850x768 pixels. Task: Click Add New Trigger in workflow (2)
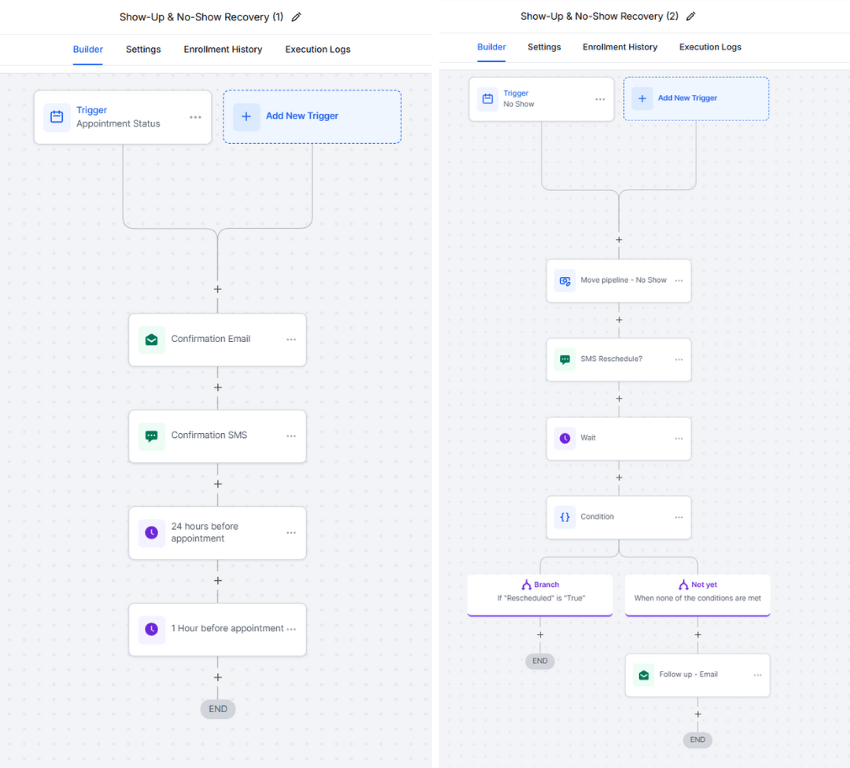pos(696,99)
